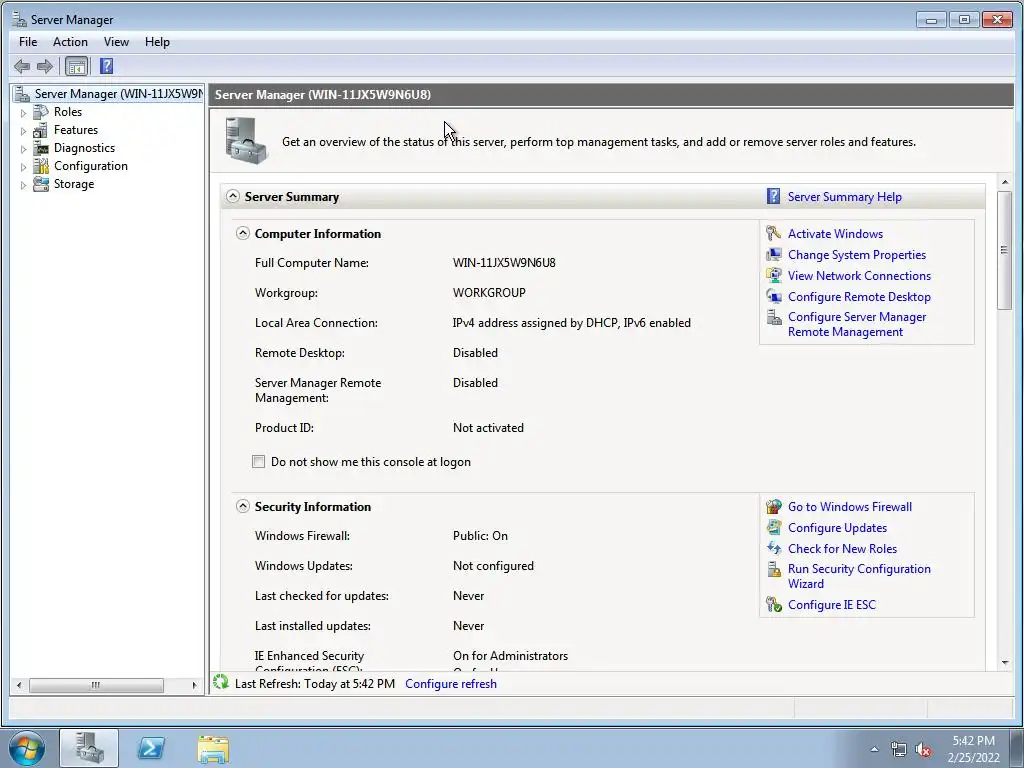This screenshot has width=1024, height=768.
Task: Click the Configure Server Manager Remote Management icon
Action: point(774,317)
